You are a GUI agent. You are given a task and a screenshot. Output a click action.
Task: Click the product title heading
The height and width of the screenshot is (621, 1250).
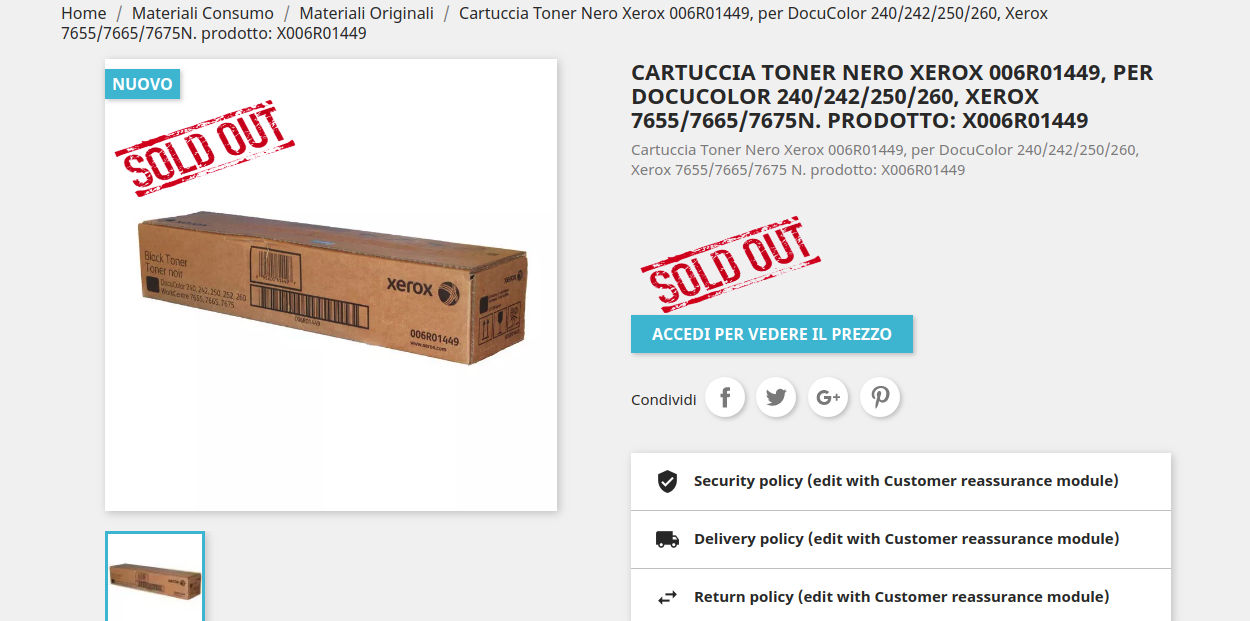892,97
